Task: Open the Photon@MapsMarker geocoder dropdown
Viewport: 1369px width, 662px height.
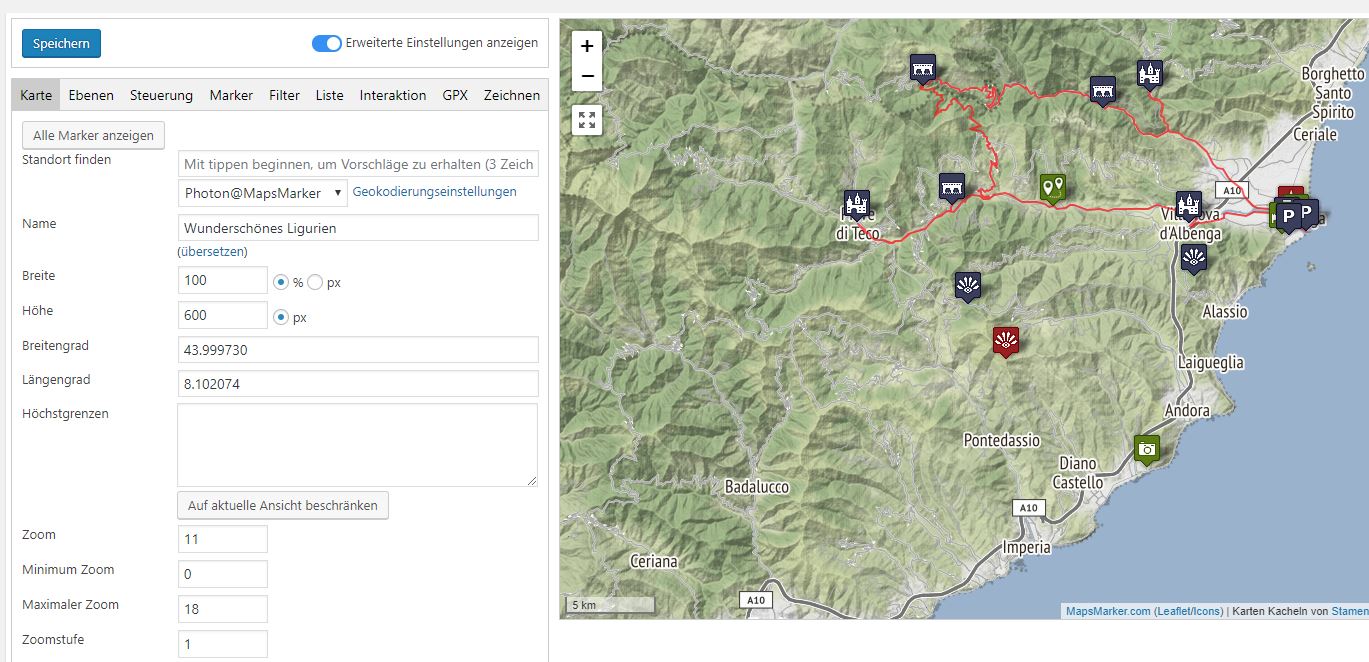Action: (263, 193)
